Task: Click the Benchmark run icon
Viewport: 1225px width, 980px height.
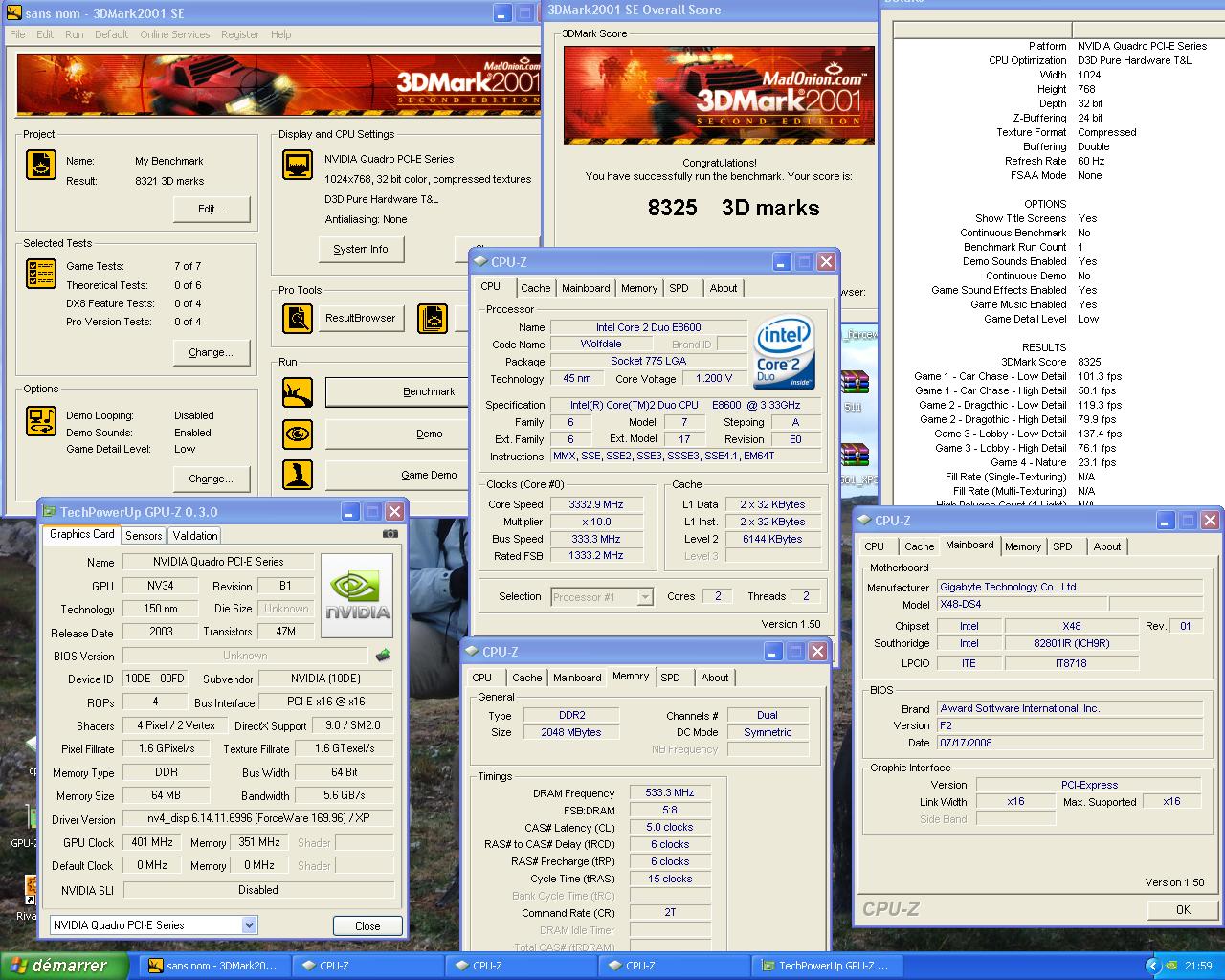Action: click(x=298, y=391)
